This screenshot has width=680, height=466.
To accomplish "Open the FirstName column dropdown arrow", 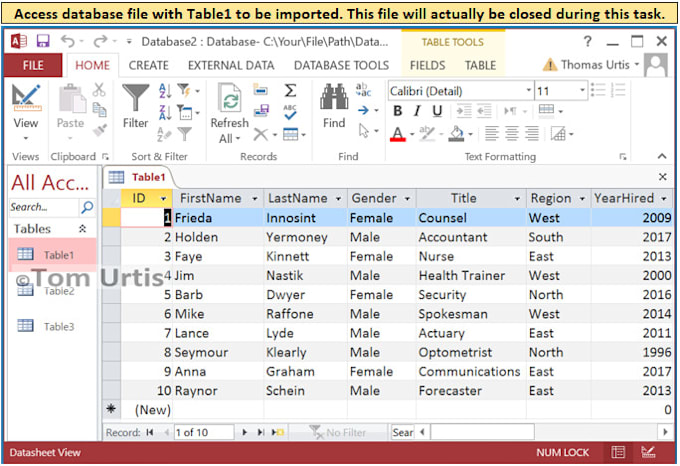I will (x=255, y=199).
